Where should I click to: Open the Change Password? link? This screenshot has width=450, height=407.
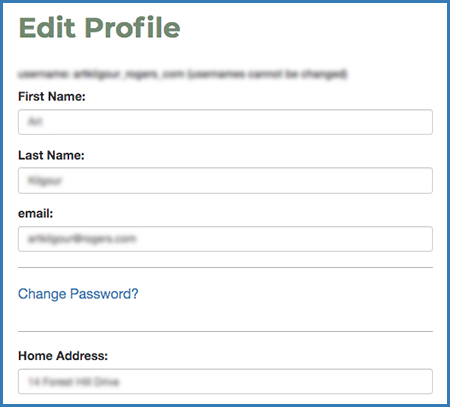[78, 294]
